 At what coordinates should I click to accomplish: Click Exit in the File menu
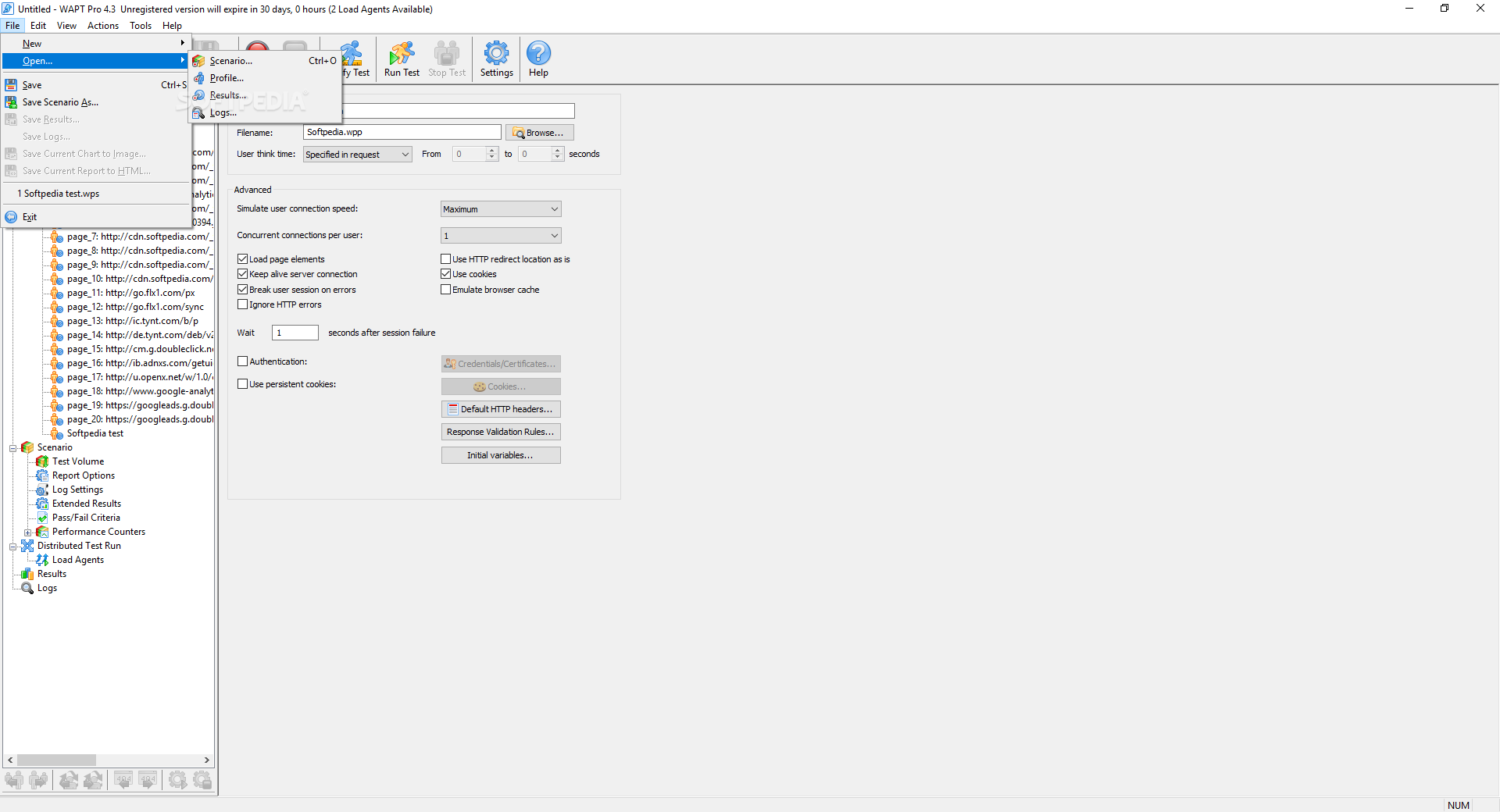tap(97, 217)
